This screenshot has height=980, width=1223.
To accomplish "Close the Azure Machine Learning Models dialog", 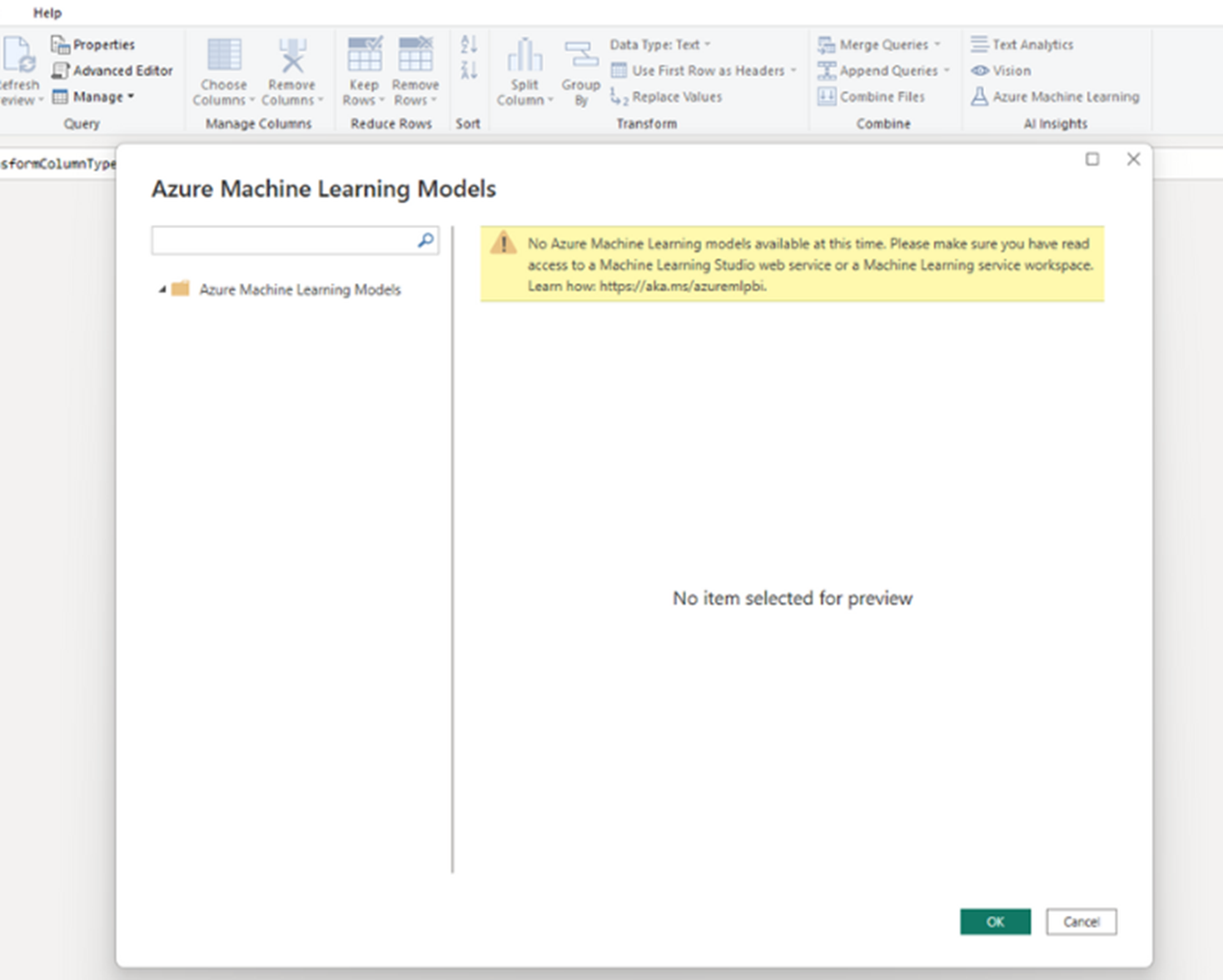I will point(1133,159).
